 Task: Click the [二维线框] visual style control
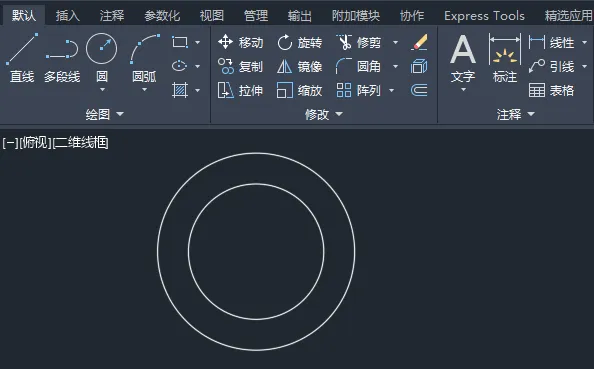click(80, 143)
